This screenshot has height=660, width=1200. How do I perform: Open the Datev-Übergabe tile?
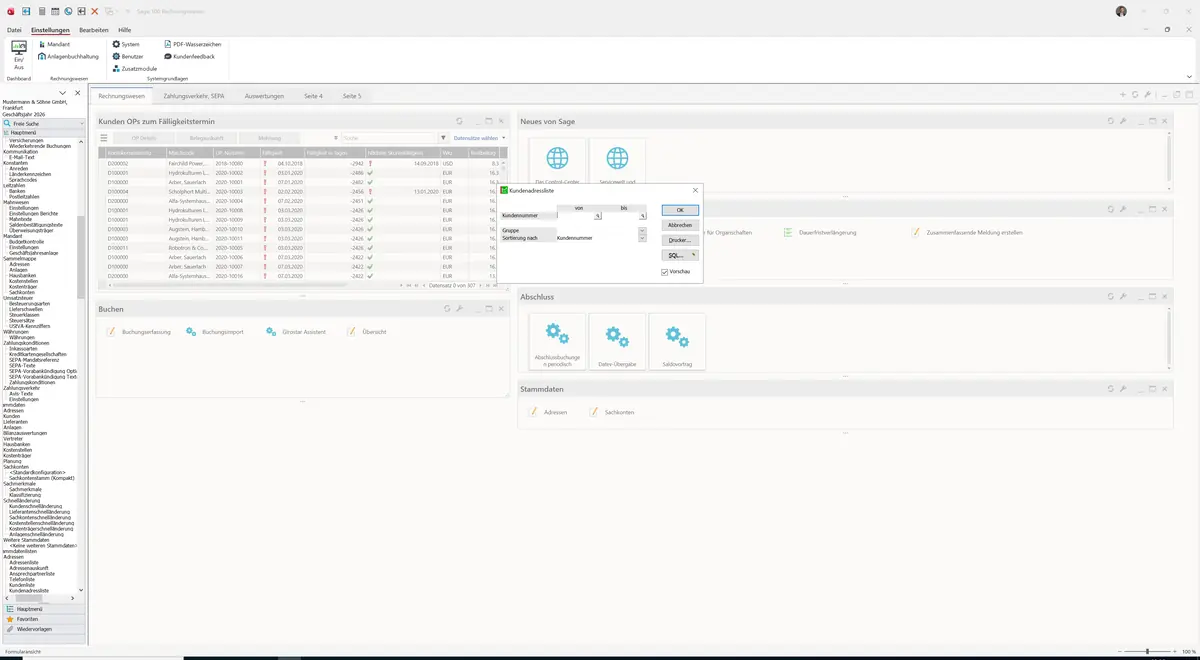(x=617, y=342)
